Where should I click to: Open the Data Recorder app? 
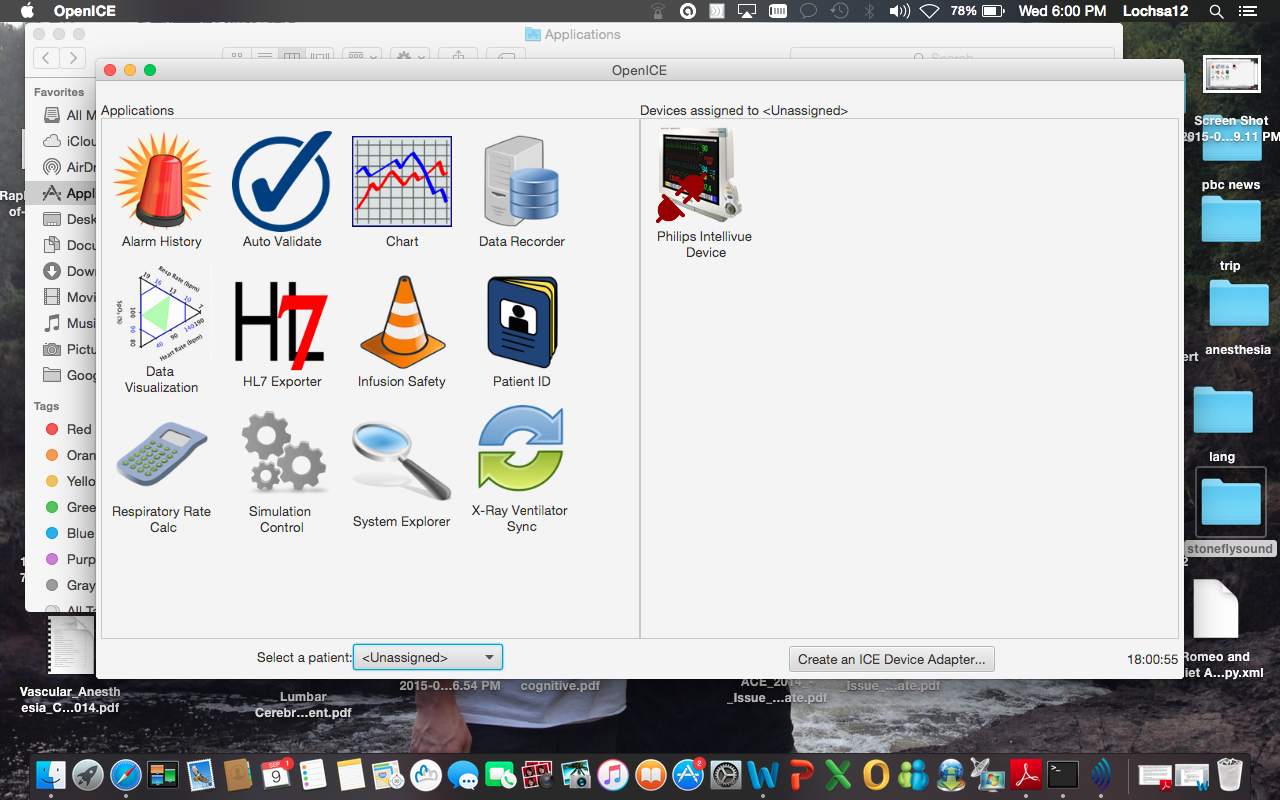coord(521,191)
